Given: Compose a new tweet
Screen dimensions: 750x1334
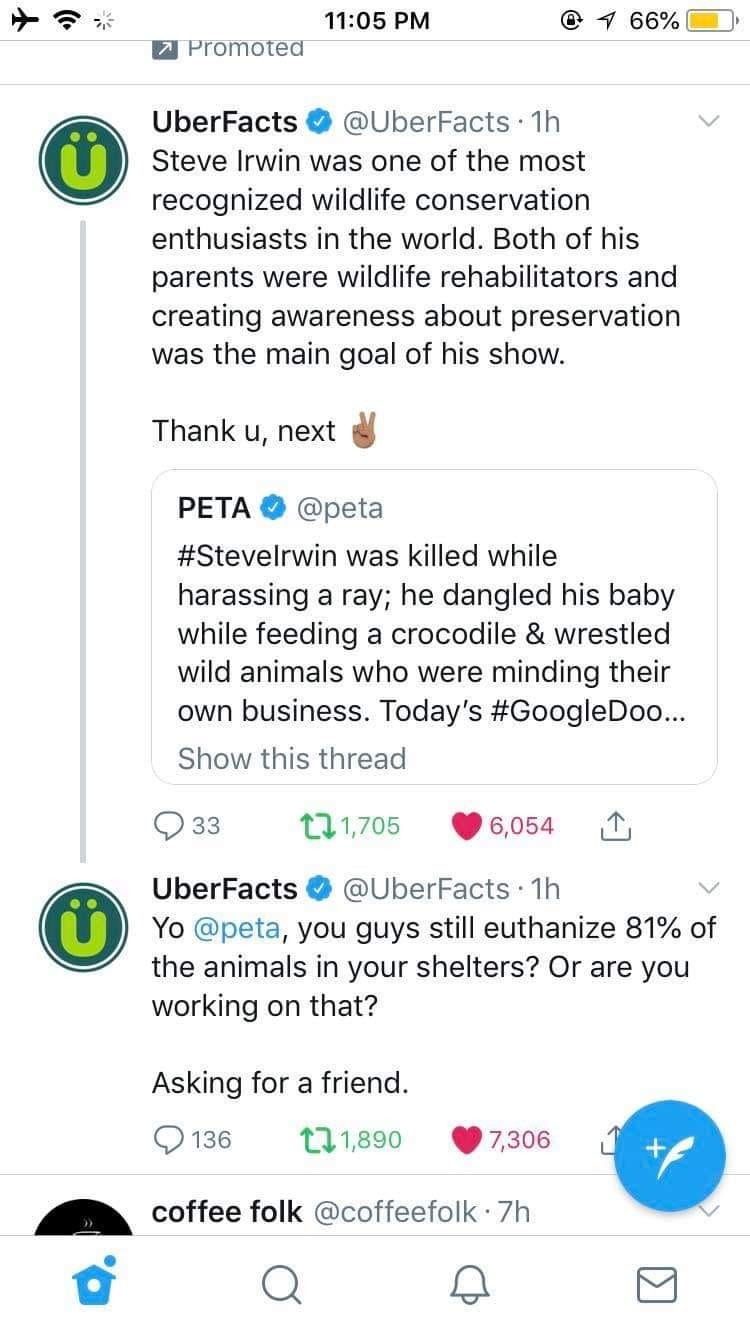Looking at the screenshot, I should [669, 1155].
